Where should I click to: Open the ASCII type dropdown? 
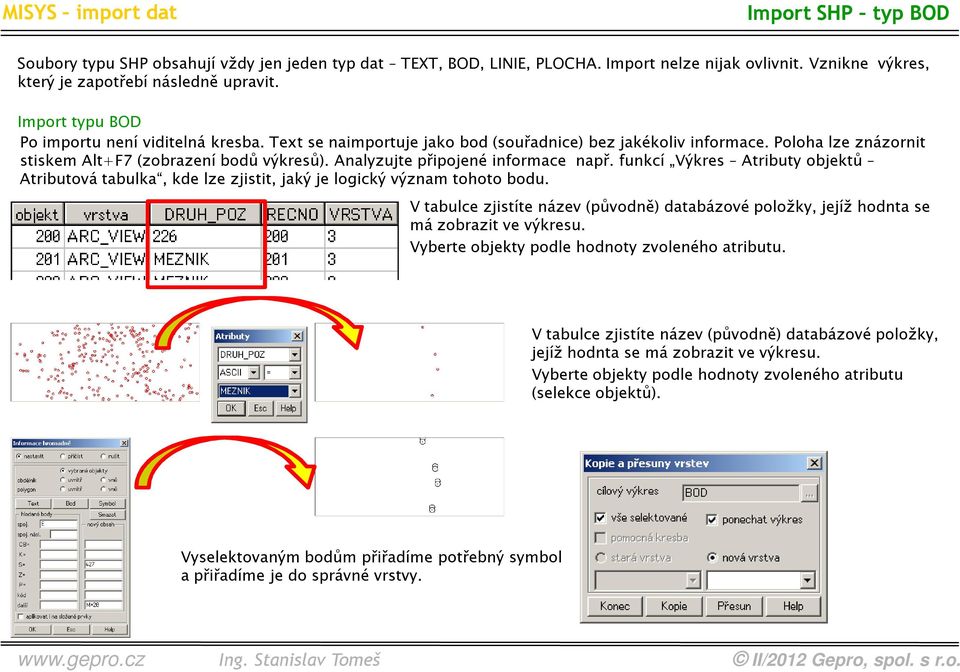[253, 372]
